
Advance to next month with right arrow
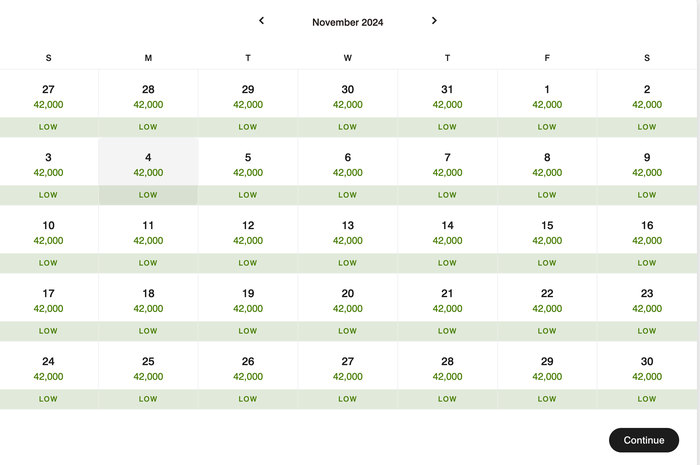pyautogui.click(x=434, y=21)
